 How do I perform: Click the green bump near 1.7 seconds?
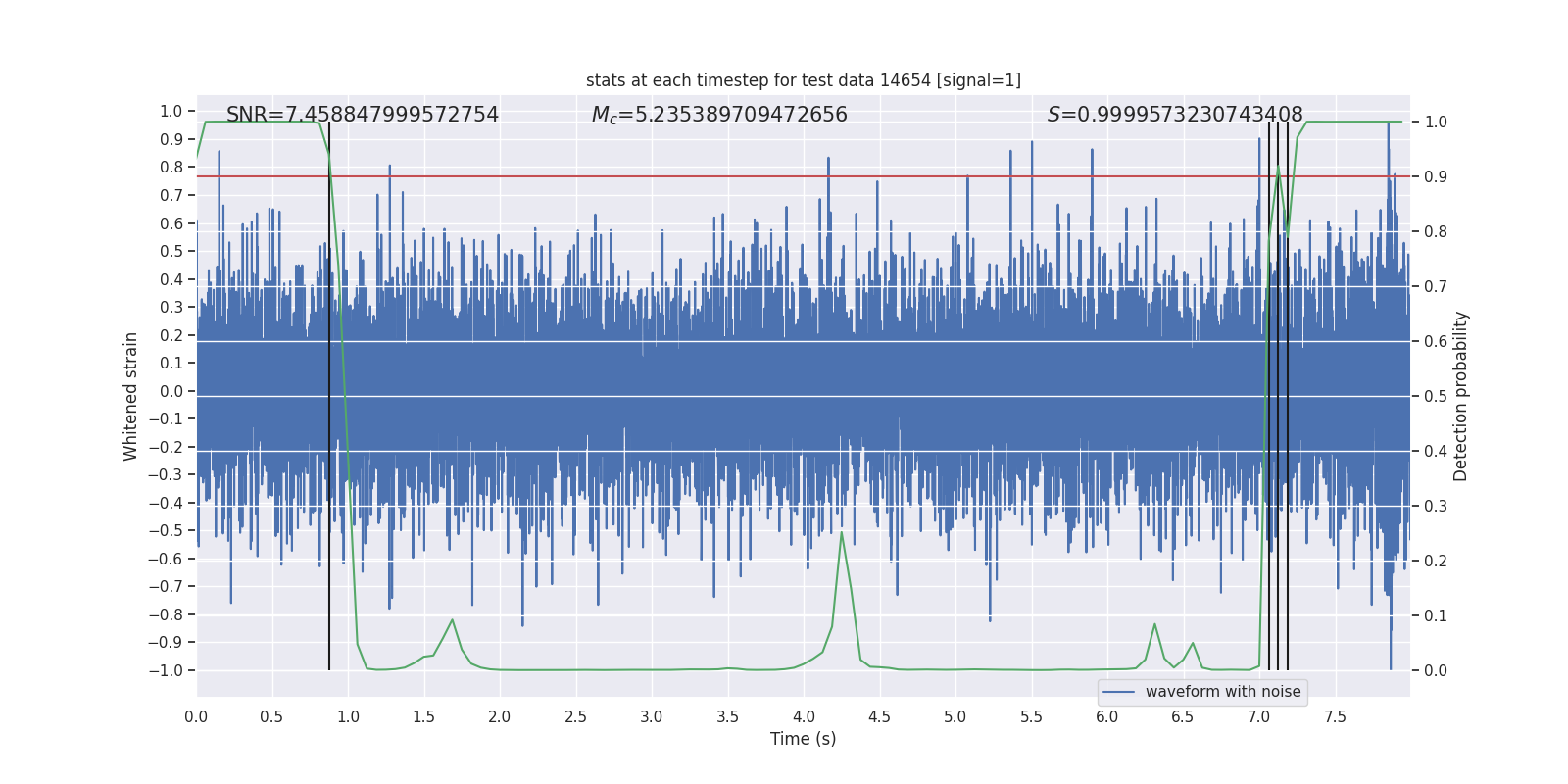pyautogui.click(x=452, y=620)
